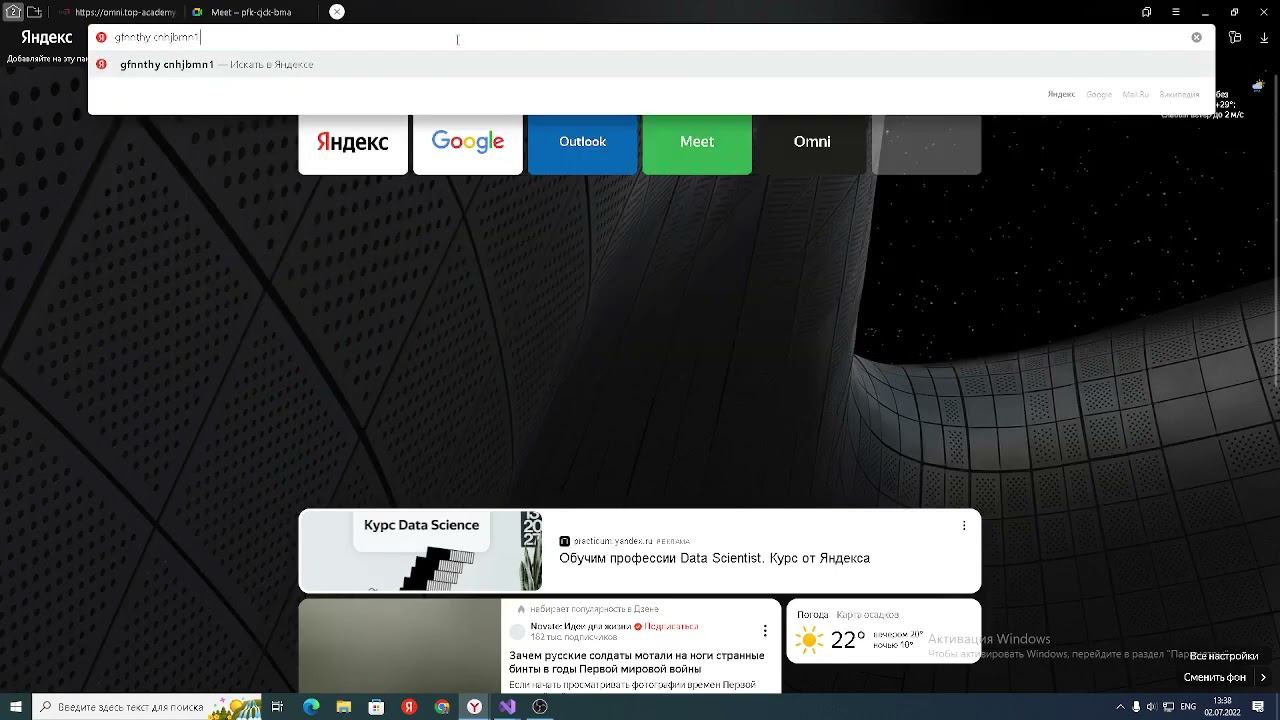
Task: Open the extensions/protect icon next to downloads
Action: (1235, 38)
